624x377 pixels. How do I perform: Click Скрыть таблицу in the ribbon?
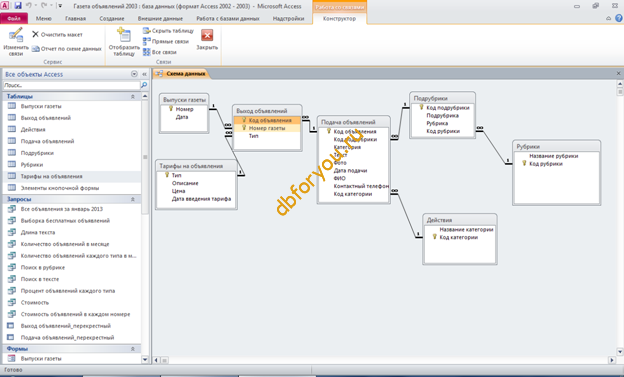coord(168,31)
